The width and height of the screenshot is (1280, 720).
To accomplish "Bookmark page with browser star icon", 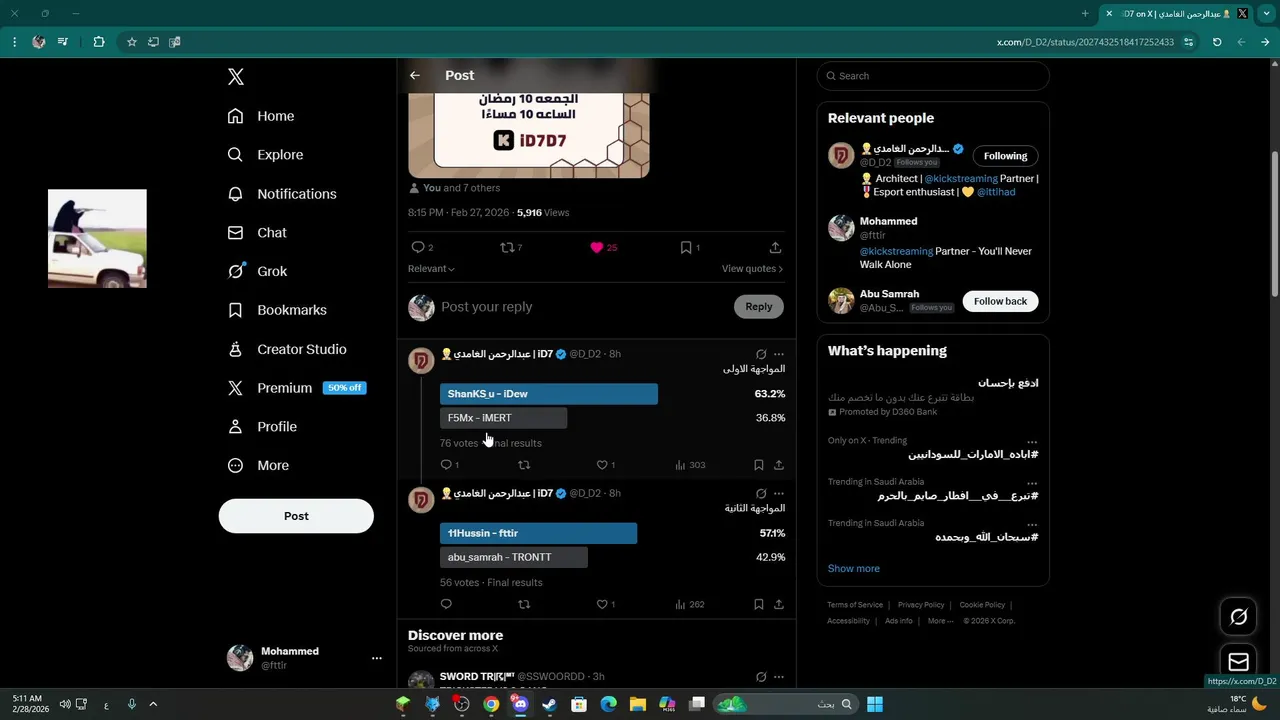I will (131, 42).
